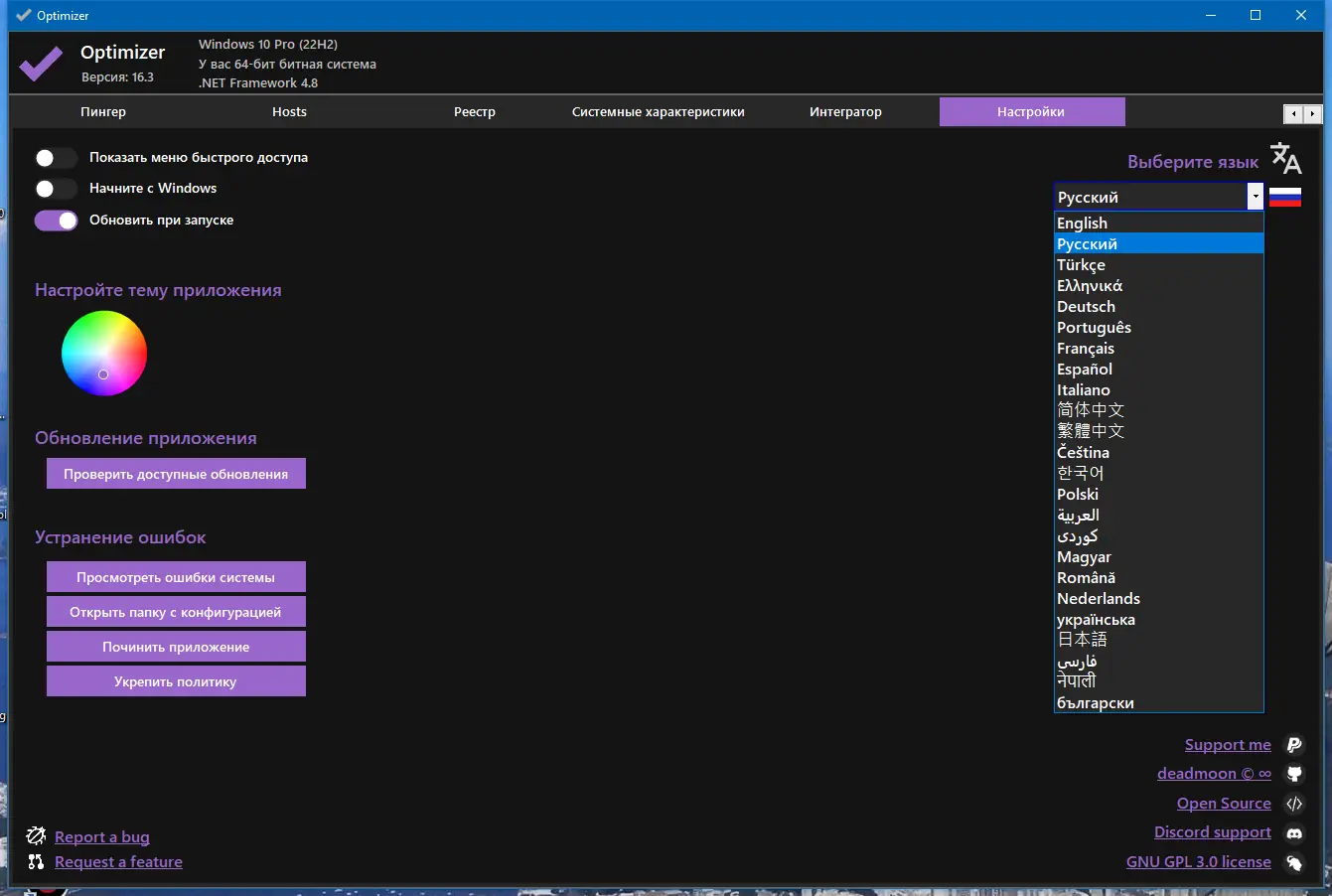
Task: Collapse the language dropdown via its arrow
Action: (1256, 197)
